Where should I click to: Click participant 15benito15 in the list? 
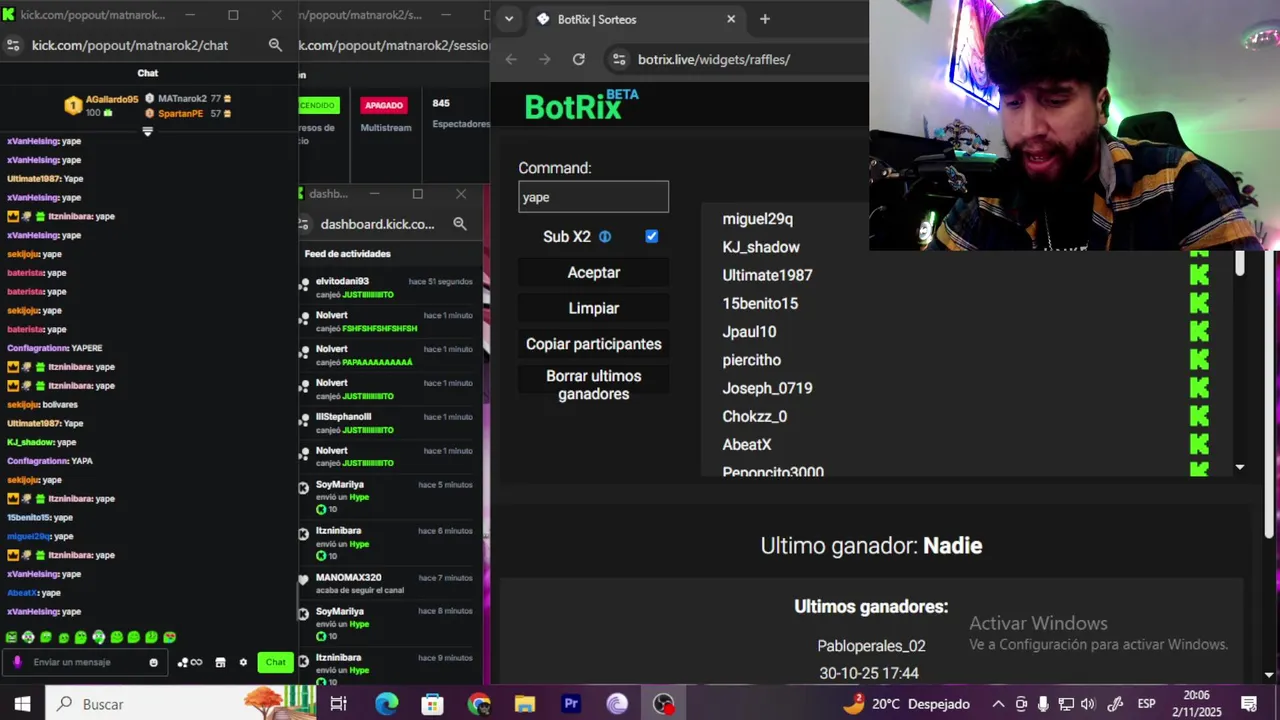click(760, 304)
